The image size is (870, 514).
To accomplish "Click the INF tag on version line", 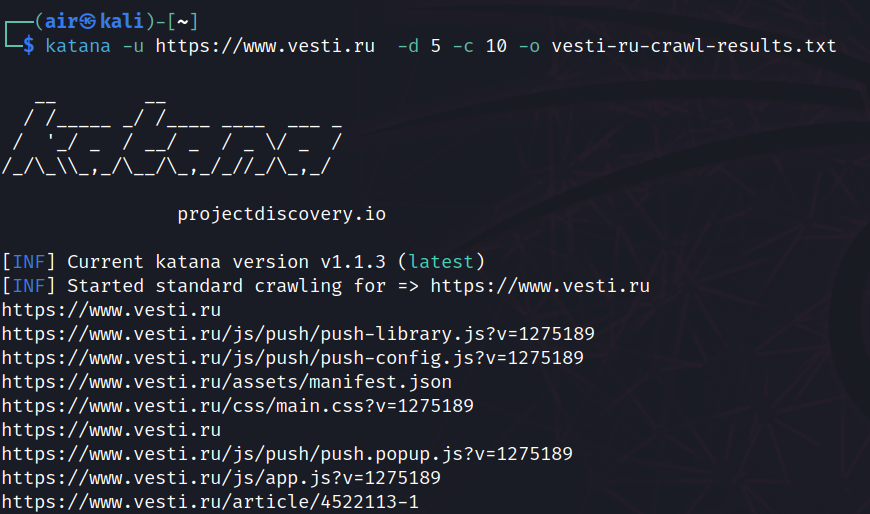I will (28, 261).
